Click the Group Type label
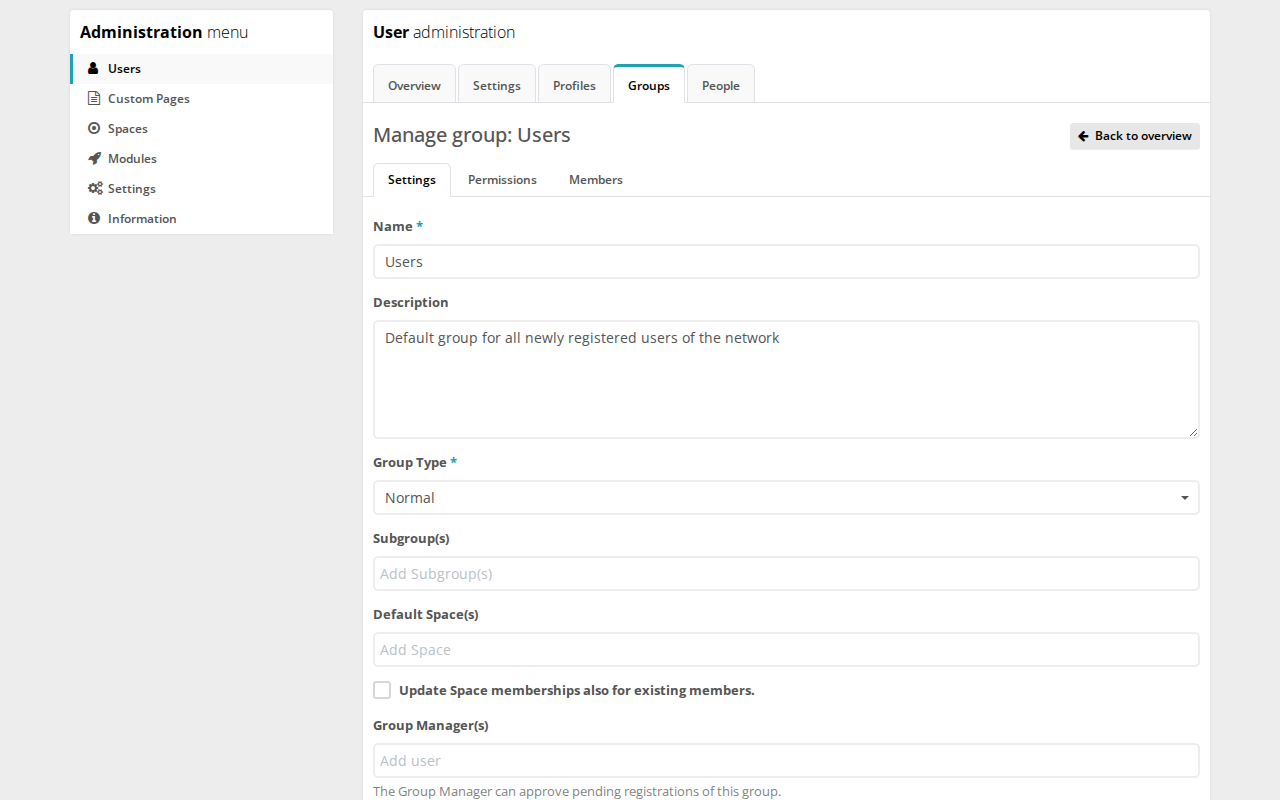Image resolution: width=1280 pixels, height=800 pixels. point(415,462)
